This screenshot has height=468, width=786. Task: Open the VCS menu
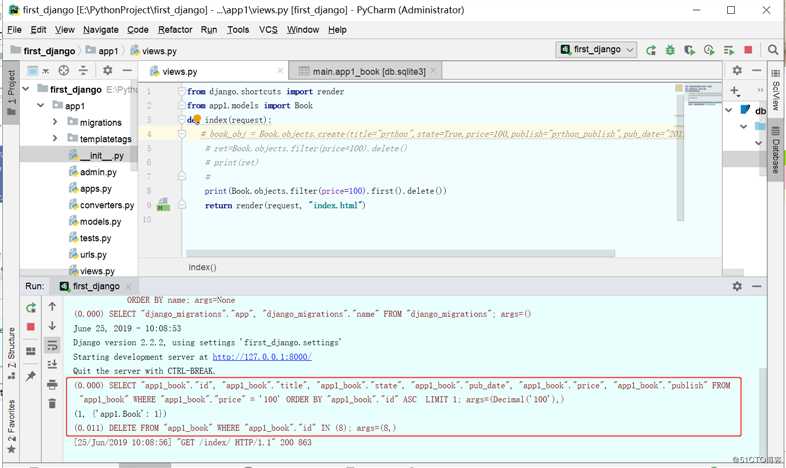(268, 30)
